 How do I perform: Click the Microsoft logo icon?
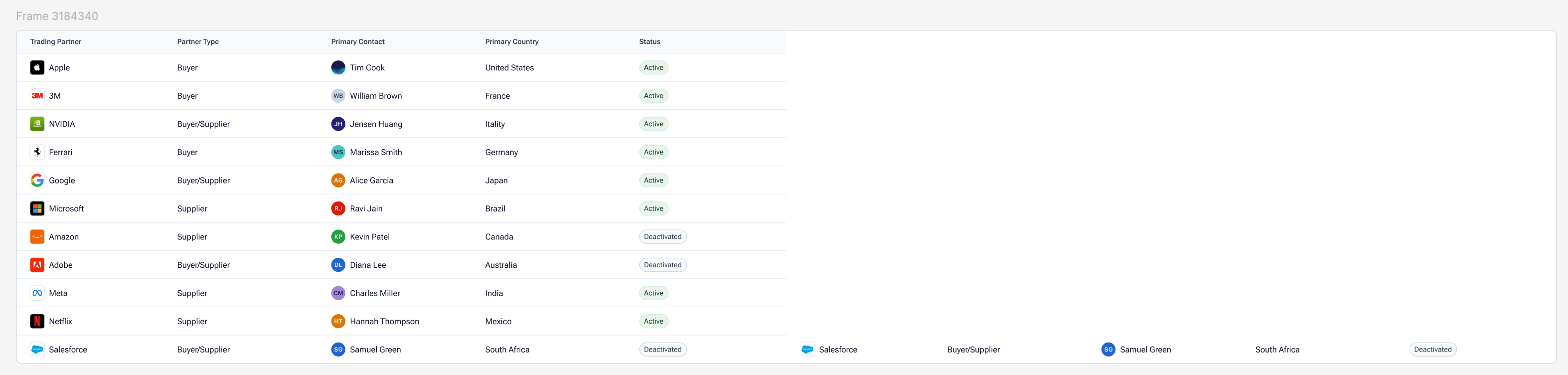(37, 209)
